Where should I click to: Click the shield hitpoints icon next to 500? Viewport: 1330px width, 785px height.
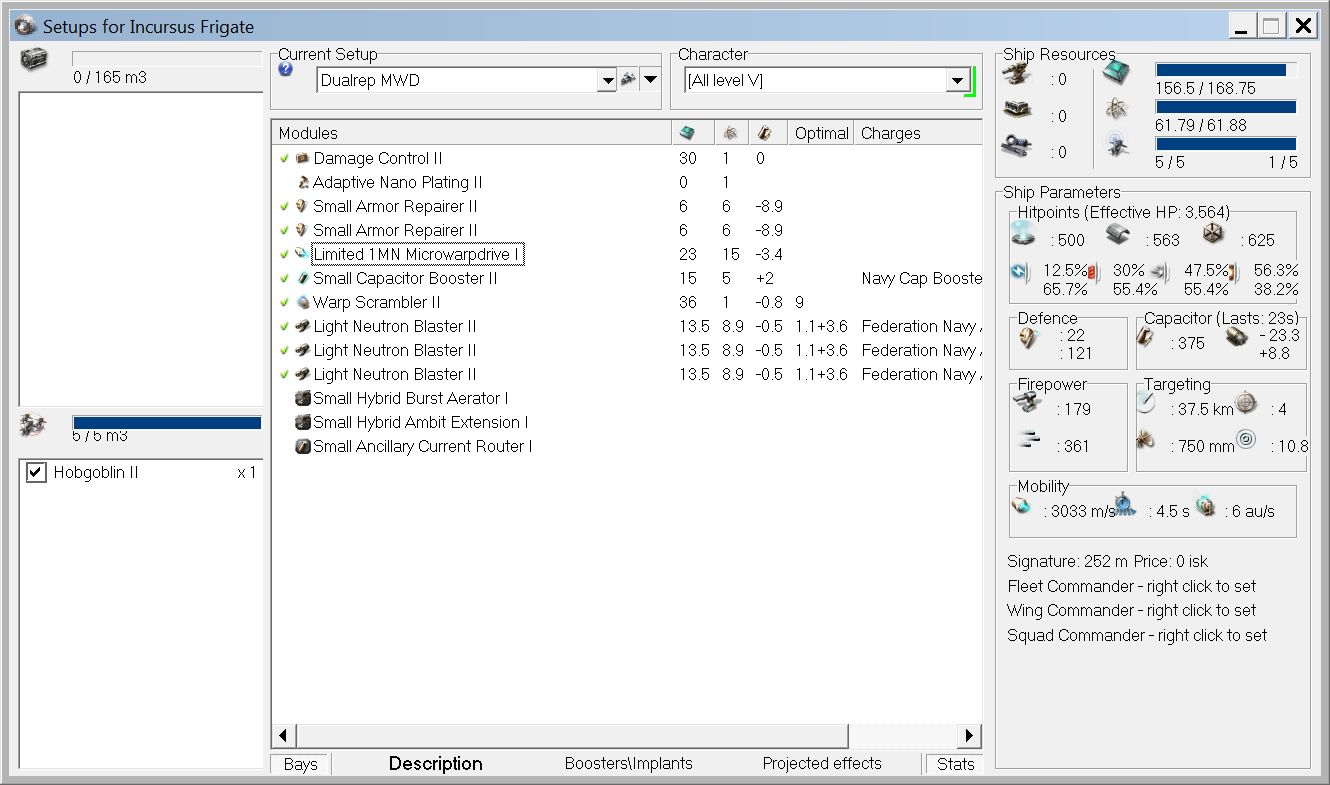click(1024, 234)
